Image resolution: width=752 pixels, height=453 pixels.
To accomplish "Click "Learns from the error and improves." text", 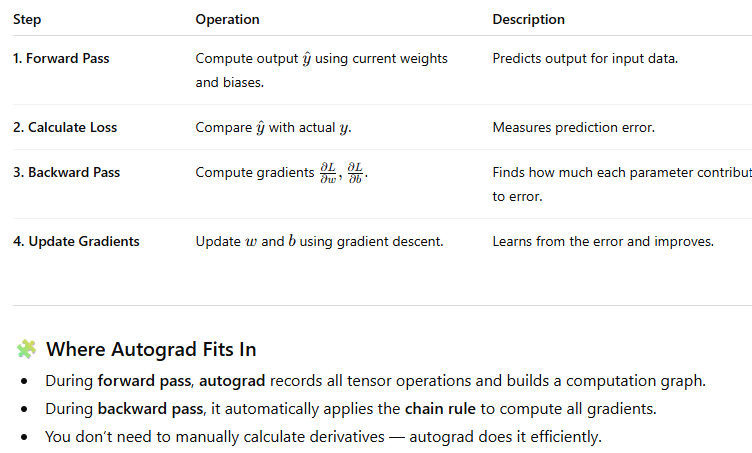I will pyautogui.click(x=603, y=241).
